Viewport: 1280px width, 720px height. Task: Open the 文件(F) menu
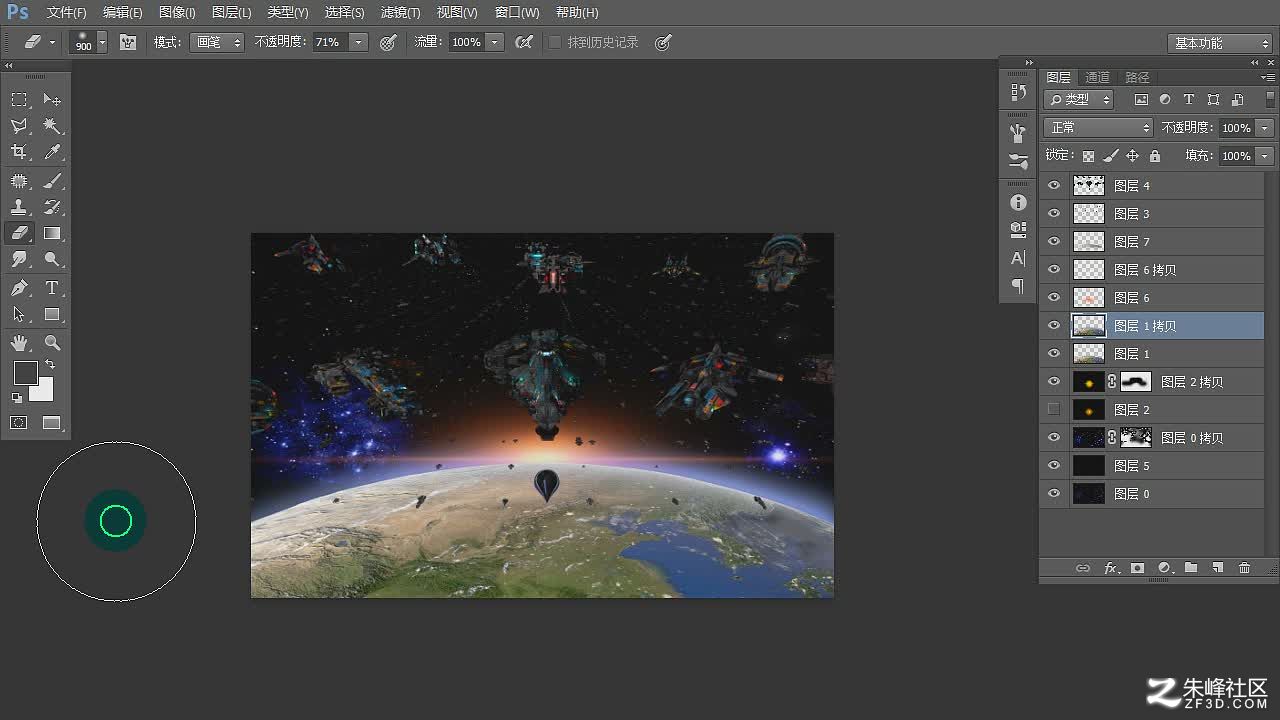pyautogui.click(x=66, y=13)
